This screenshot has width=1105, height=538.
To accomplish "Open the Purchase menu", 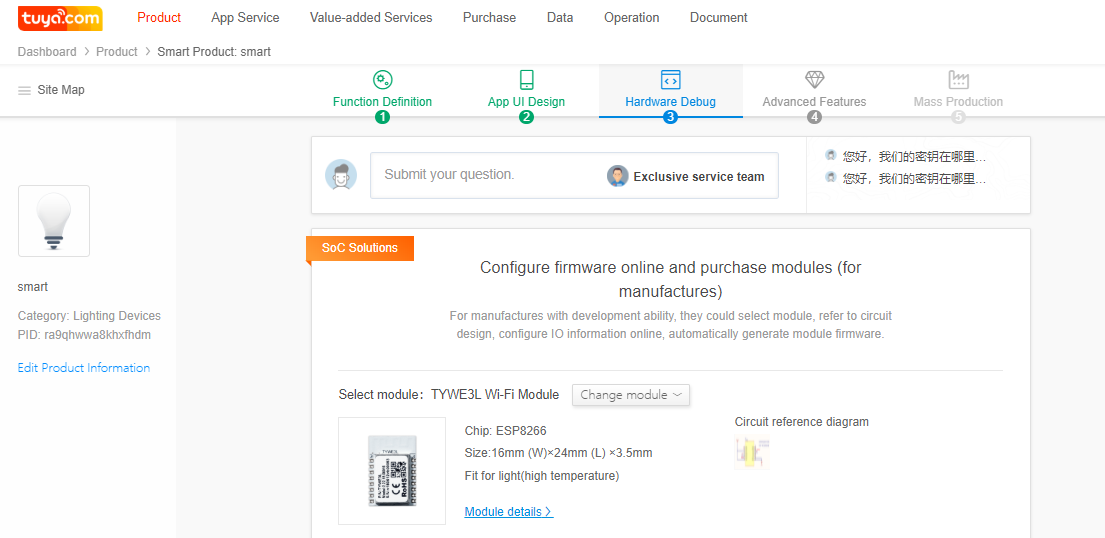I will click(490, 18).
